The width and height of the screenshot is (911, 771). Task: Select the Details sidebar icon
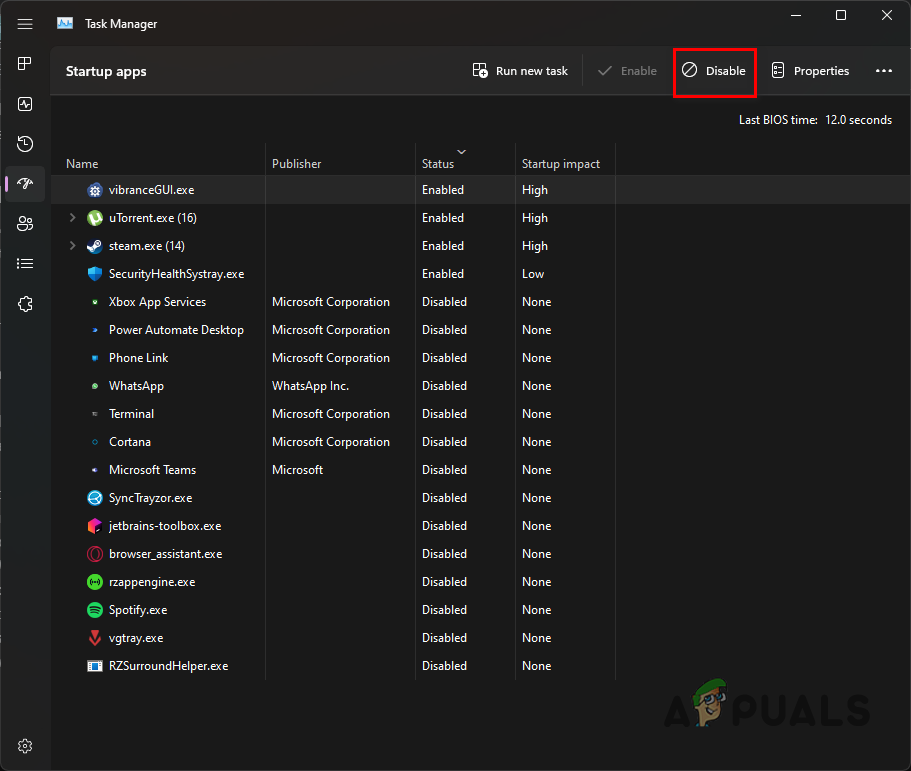(24, 263)
